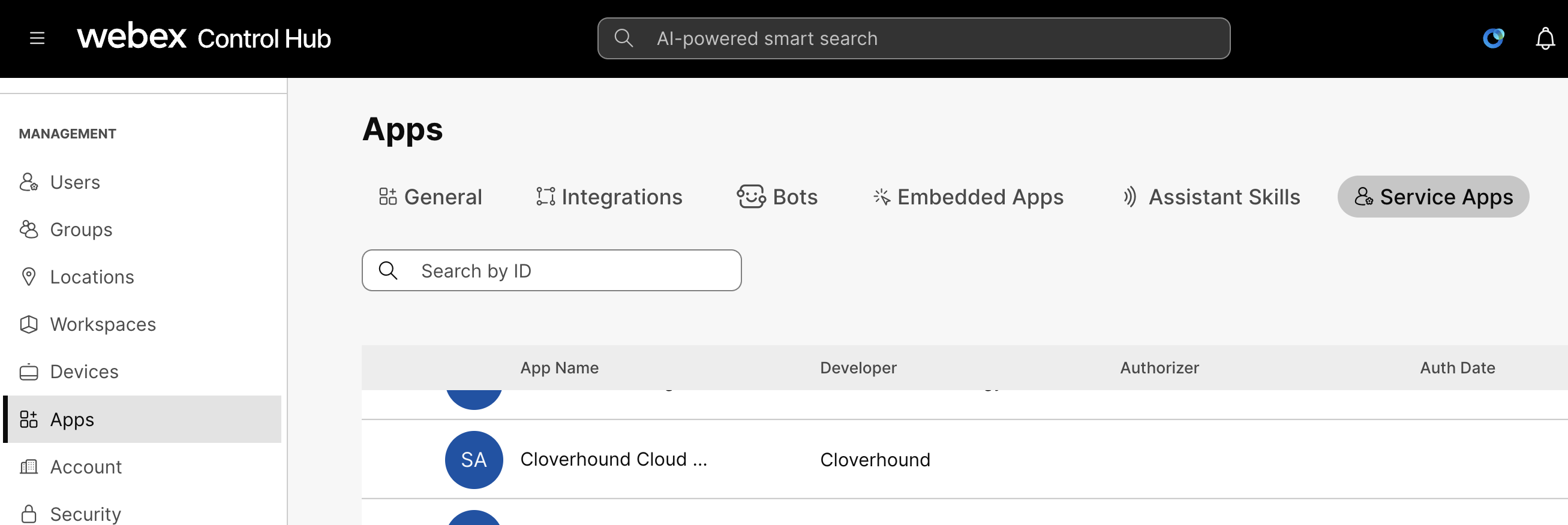Image resolution: width=1568 pixels, height=525 pixels.
Task: Click the MANAGEMENT section label
Action: 68,134
